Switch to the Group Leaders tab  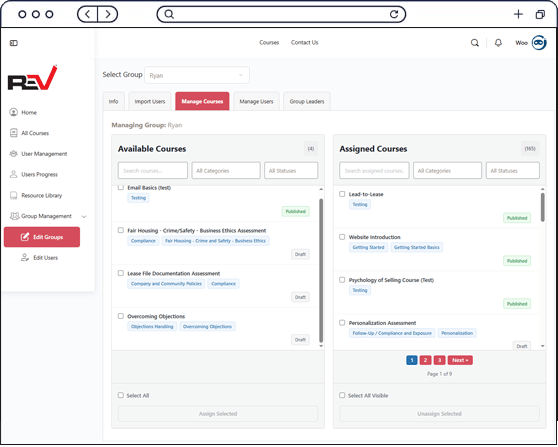coord(307,101)
